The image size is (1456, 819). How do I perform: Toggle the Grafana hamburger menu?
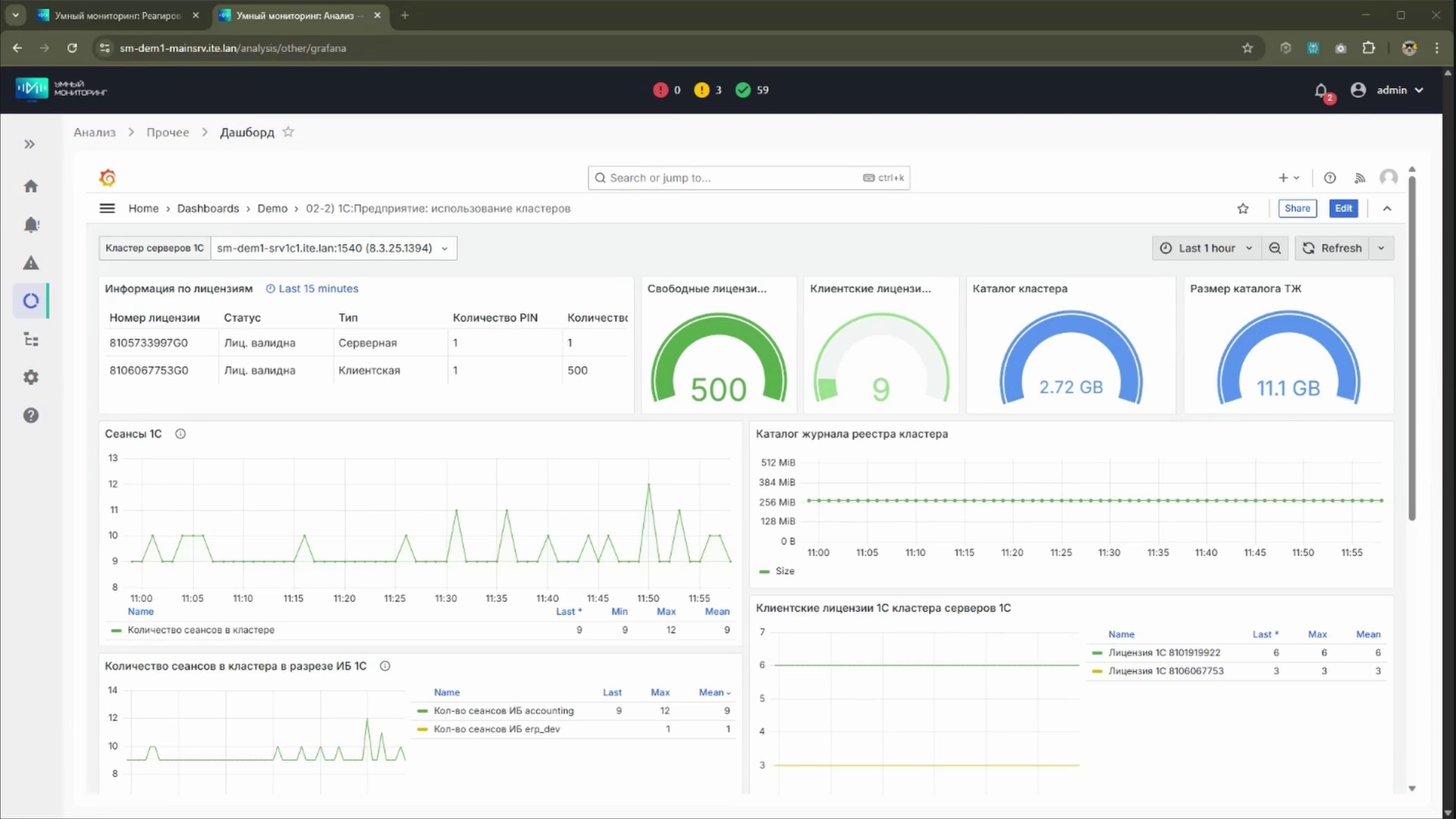coord(108,209)
